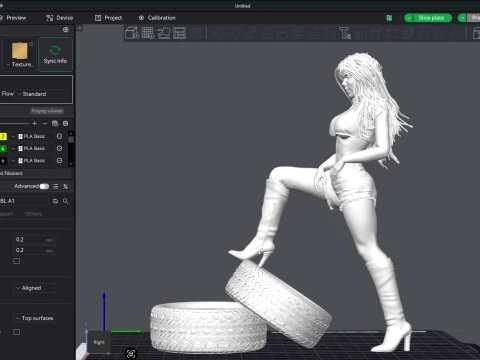Click the filament list scroll down arrow
480x360 pixels.
click(x=71, y=164)
